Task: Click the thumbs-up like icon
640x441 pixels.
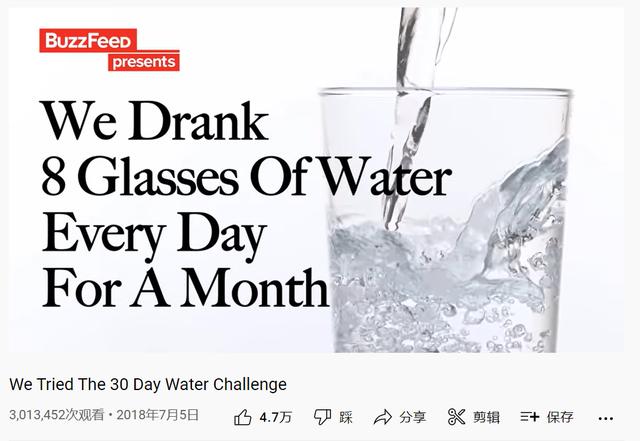Action: [243, 417]
